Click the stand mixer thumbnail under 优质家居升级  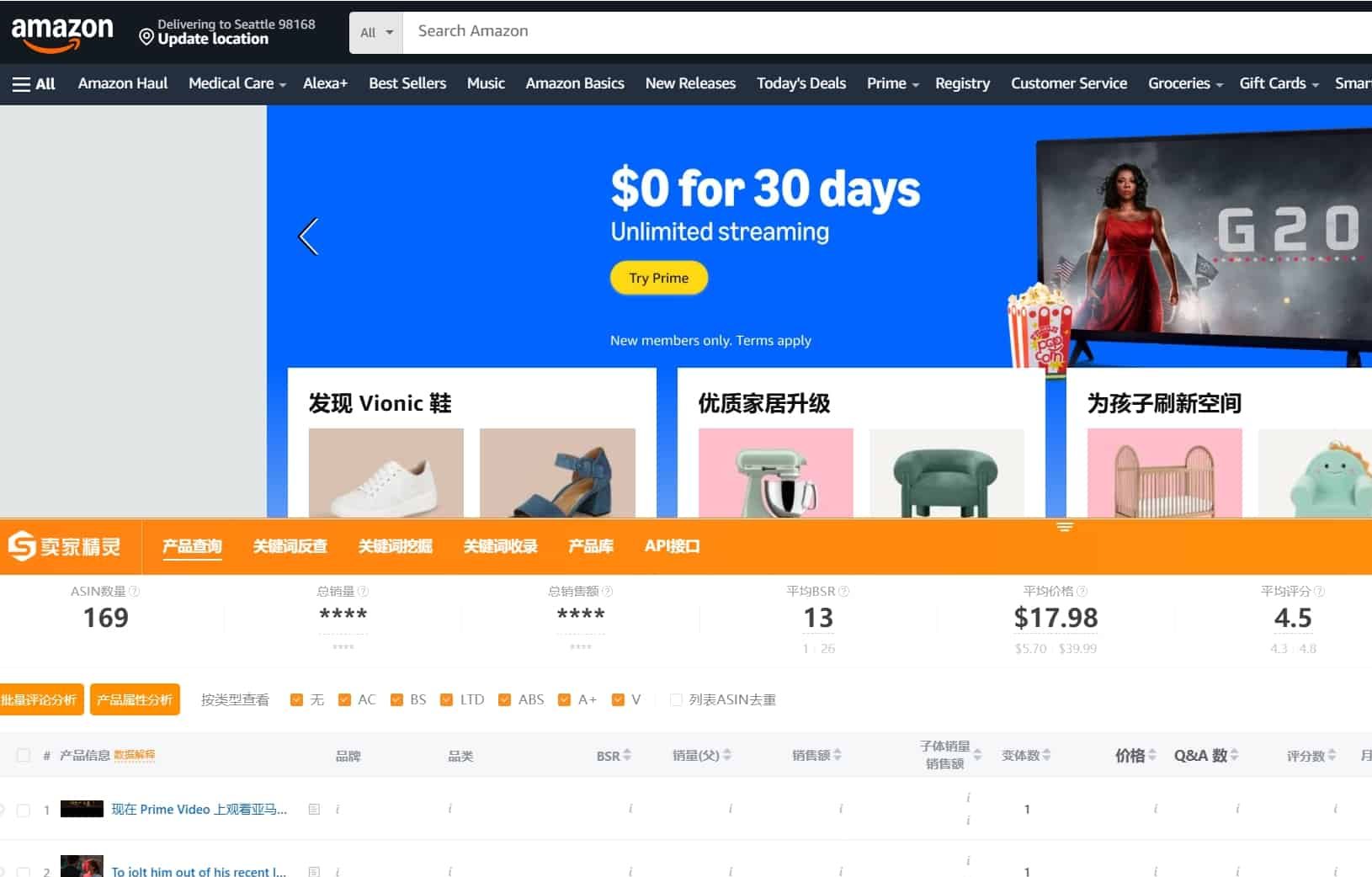point(776,473)
